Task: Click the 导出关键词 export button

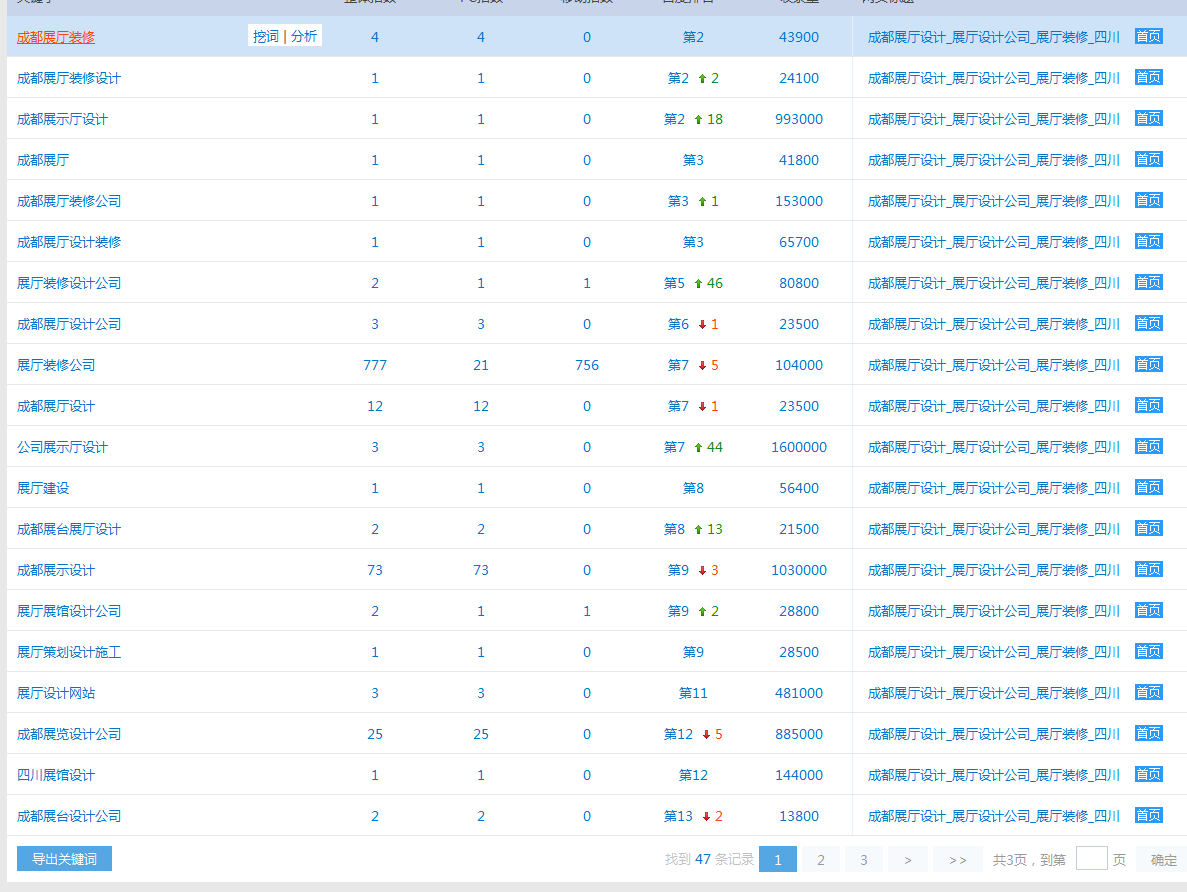Action: (64, 859)
